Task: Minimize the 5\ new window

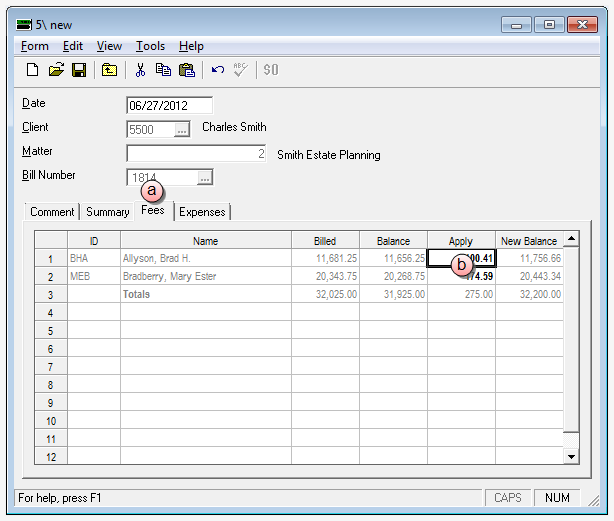Action: click(516, 25)
